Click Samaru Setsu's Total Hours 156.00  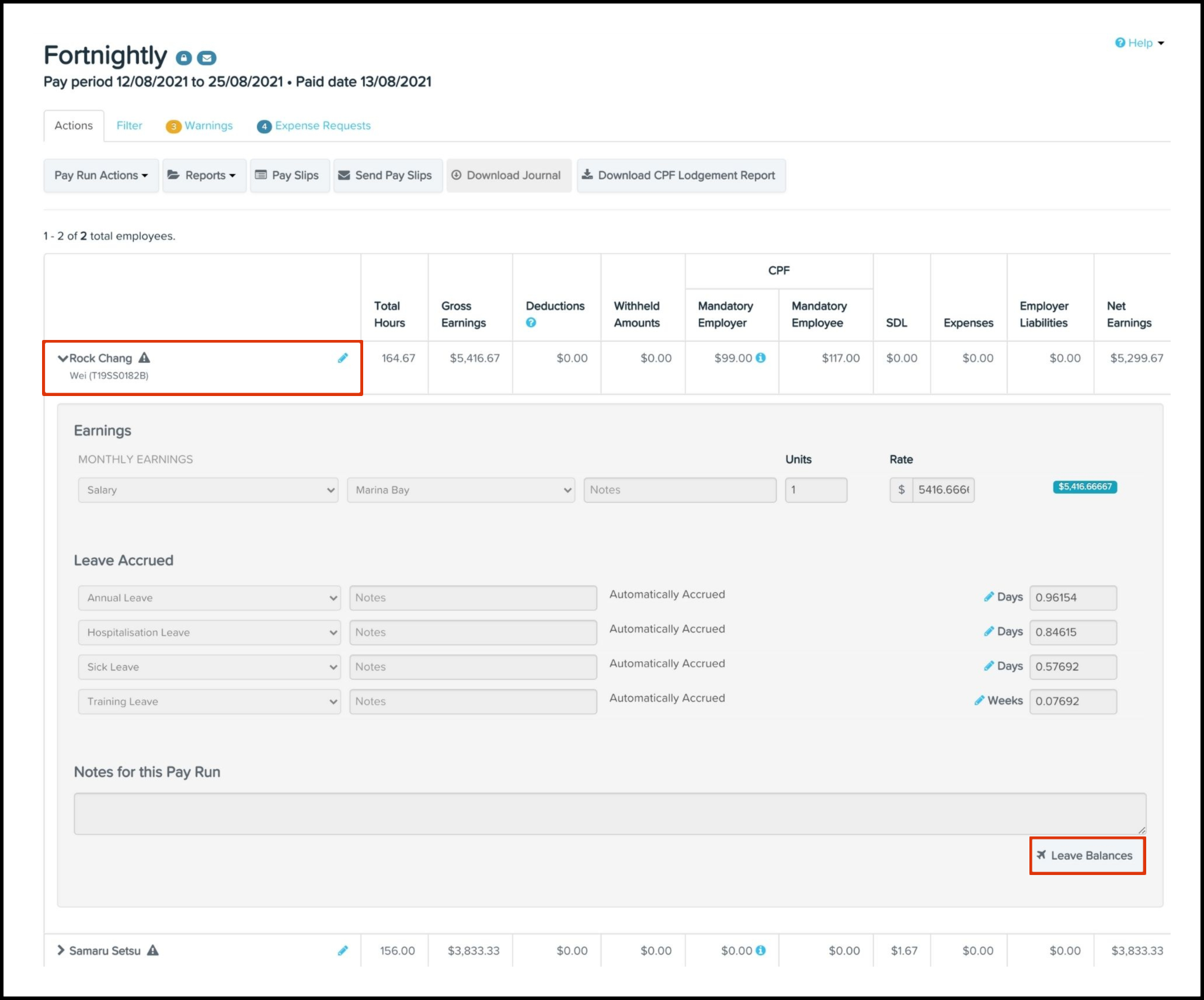(x=398, y=951)
